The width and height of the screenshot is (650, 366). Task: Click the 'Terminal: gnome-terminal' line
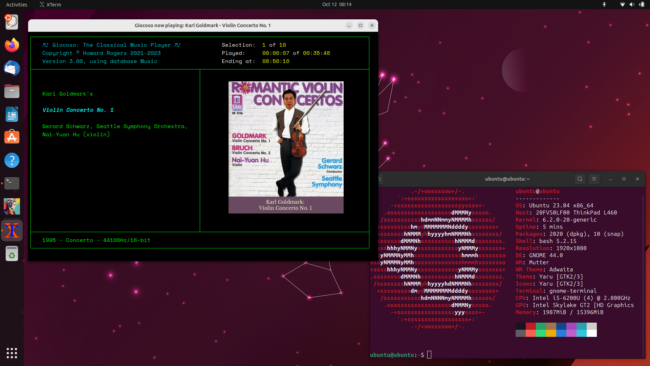pyautogui.click(x=556, y=291)
